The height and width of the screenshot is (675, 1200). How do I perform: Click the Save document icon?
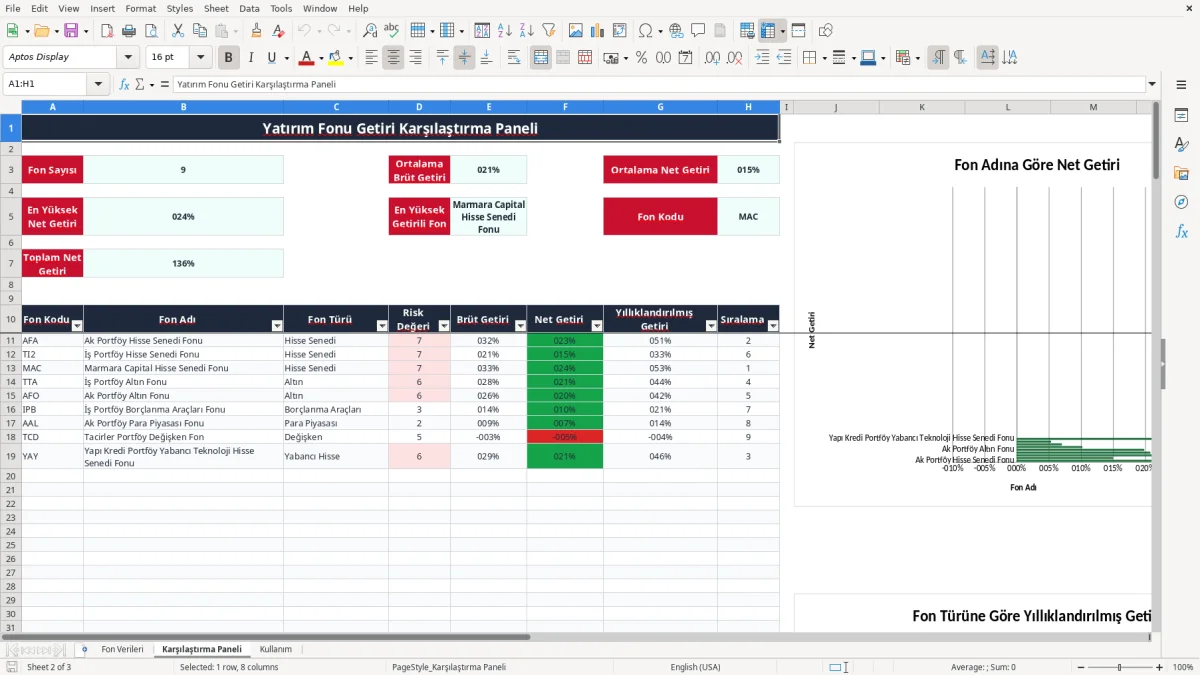pos(71,31)
